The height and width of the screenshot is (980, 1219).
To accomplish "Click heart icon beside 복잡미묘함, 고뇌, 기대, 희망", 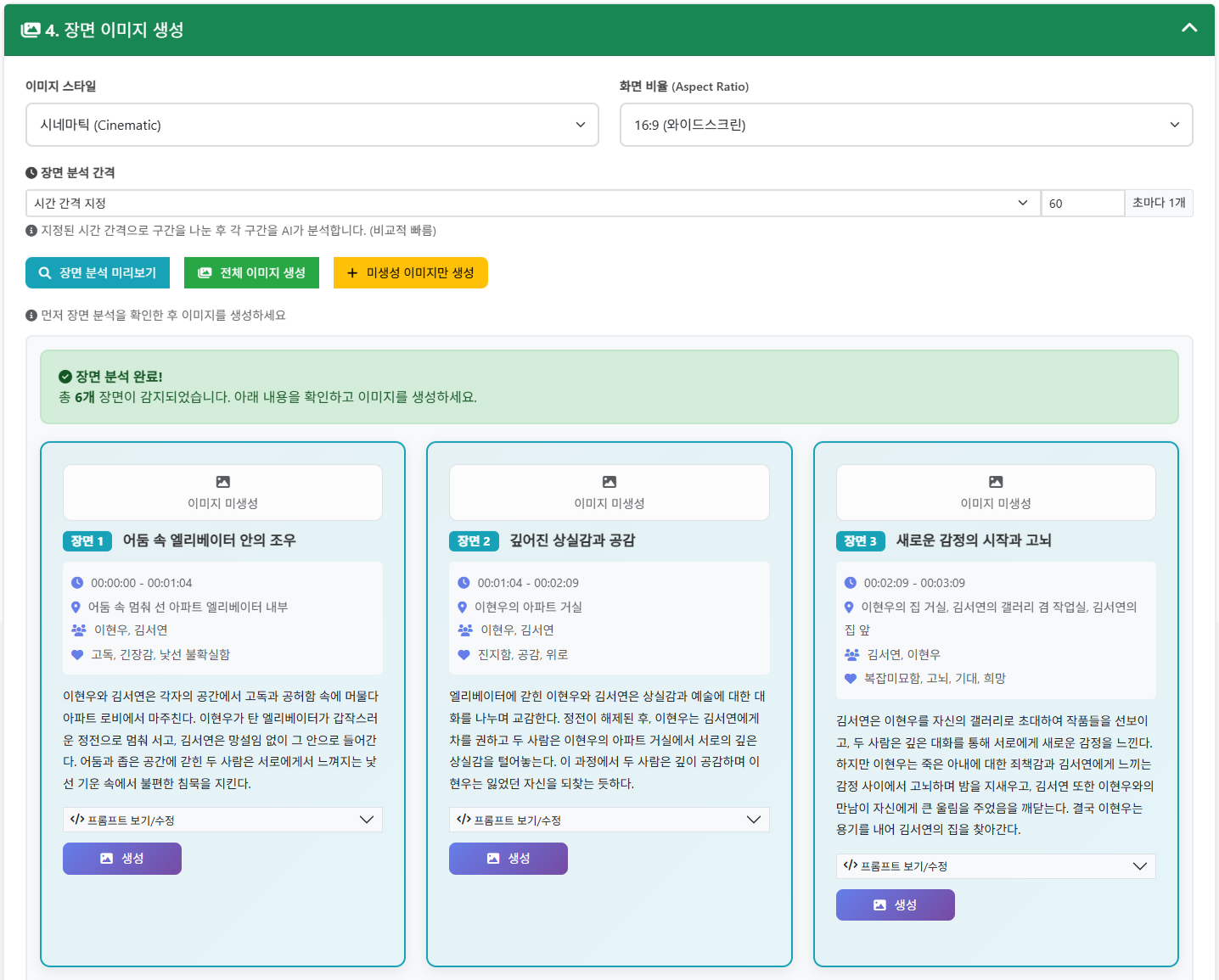I will point(851,678).
